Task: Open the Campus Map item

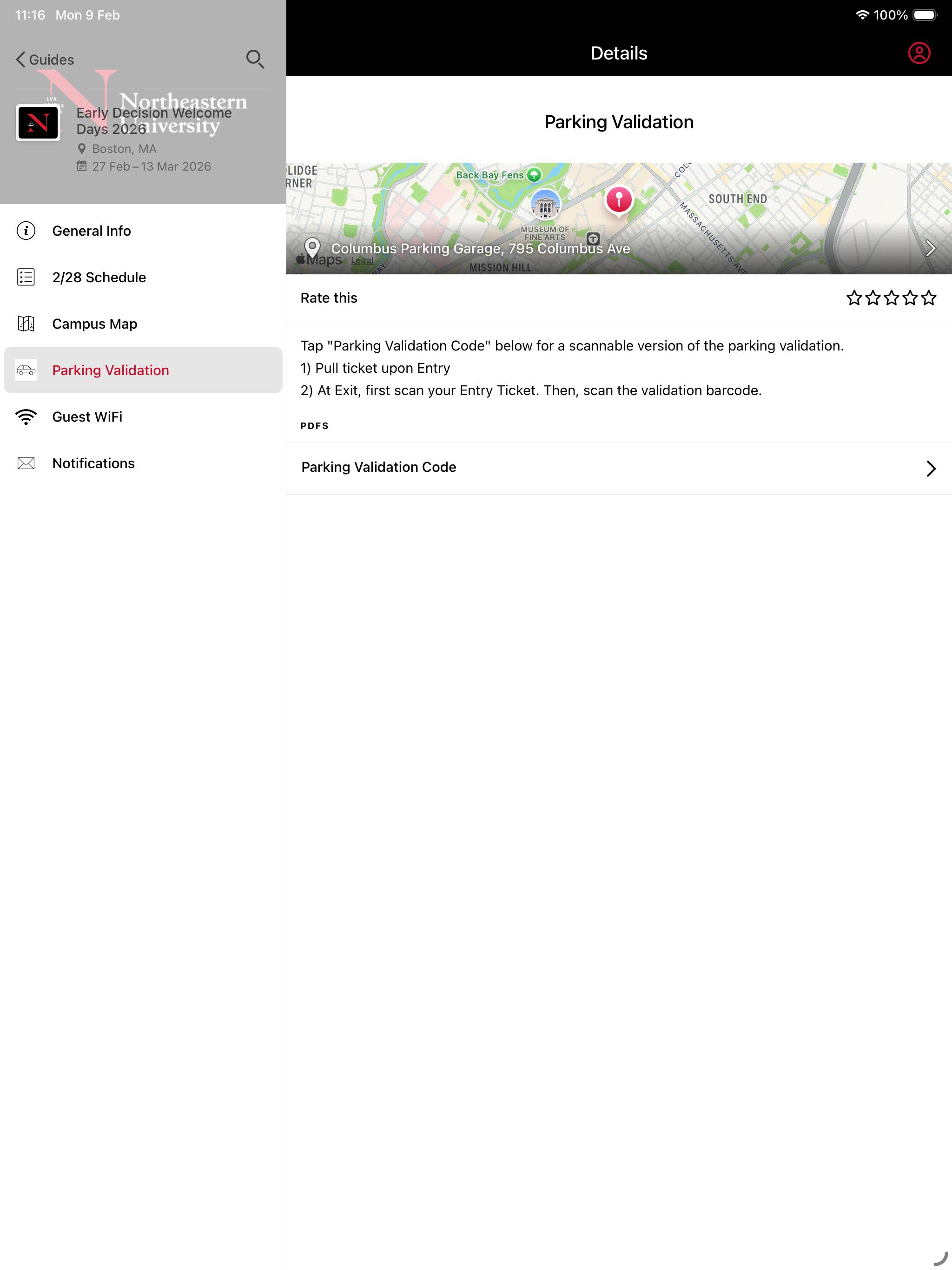Action: (143, 324)
